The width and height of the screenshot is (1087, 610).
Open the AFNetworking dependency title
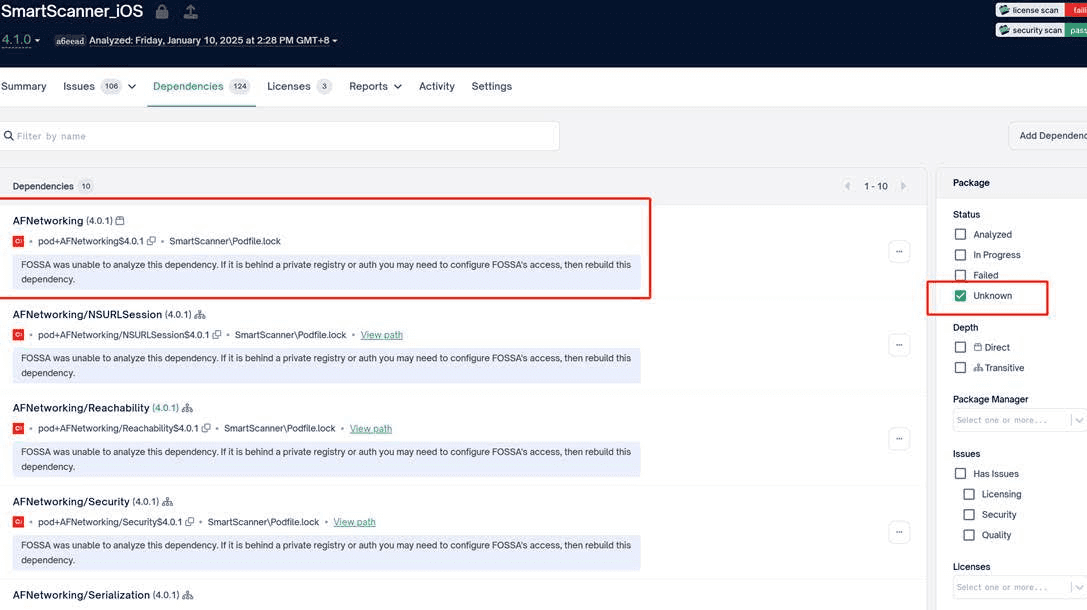coord(48,220)
